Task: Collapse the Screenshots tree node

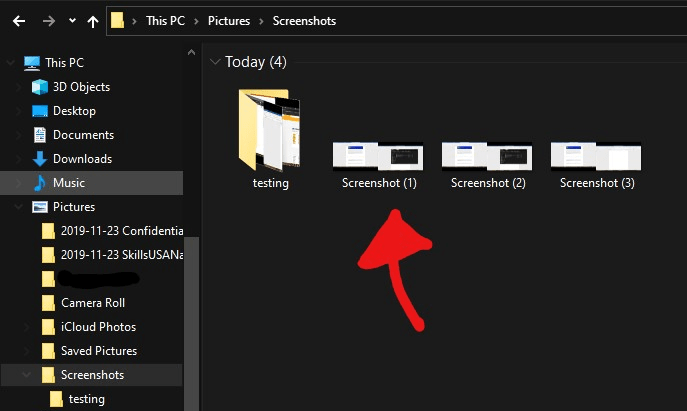Action: [27, 375]
